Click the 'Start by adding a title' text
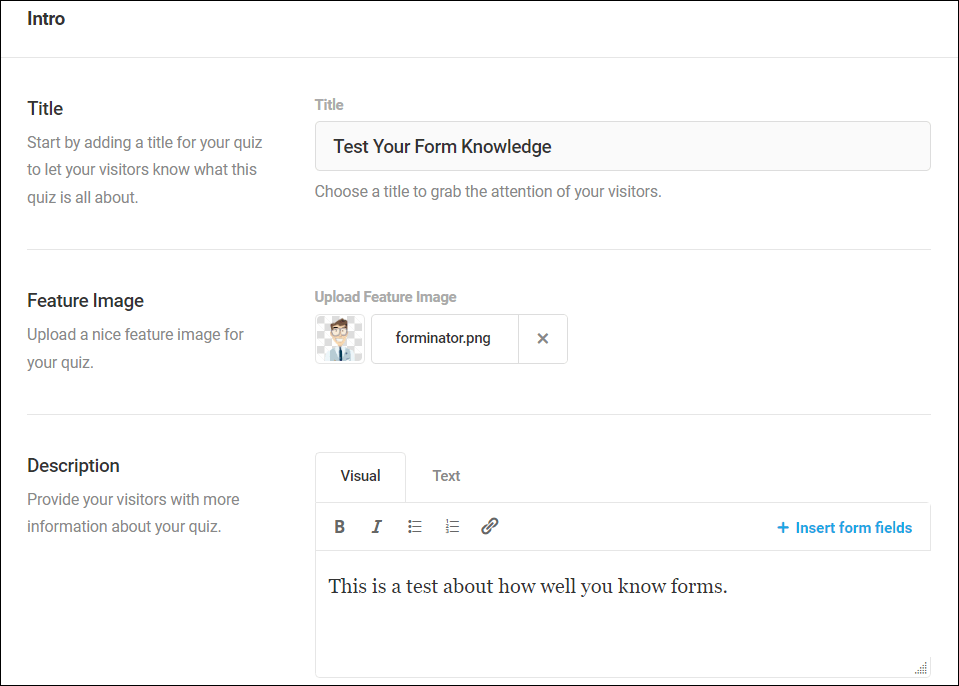This screenshot has height=686, width=959. [x=144, y=170]
